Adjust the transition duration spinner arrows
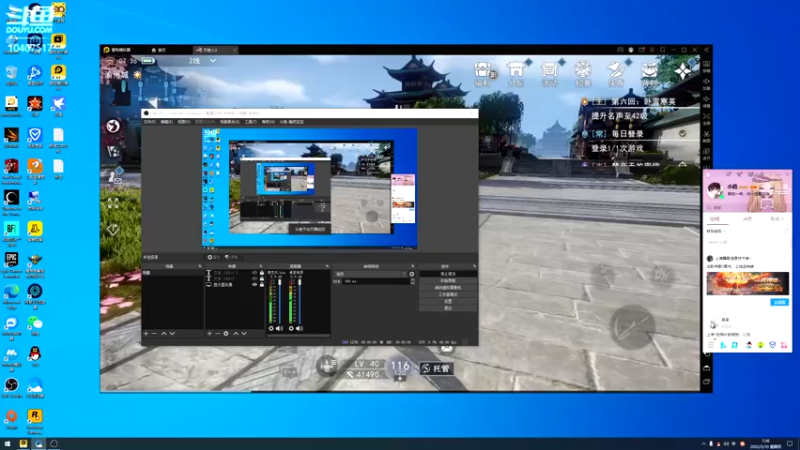Image resolution: width=800 pixels, height=450 pixels. 412,281
